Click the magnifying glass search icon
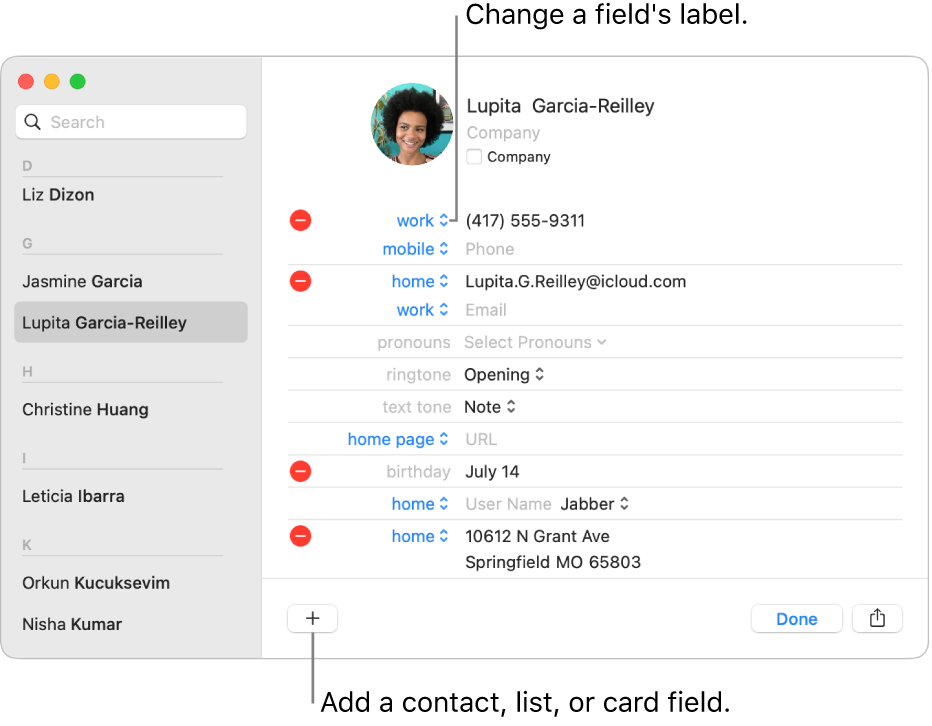This screenshot has height=726, width=932. [33, 122]
